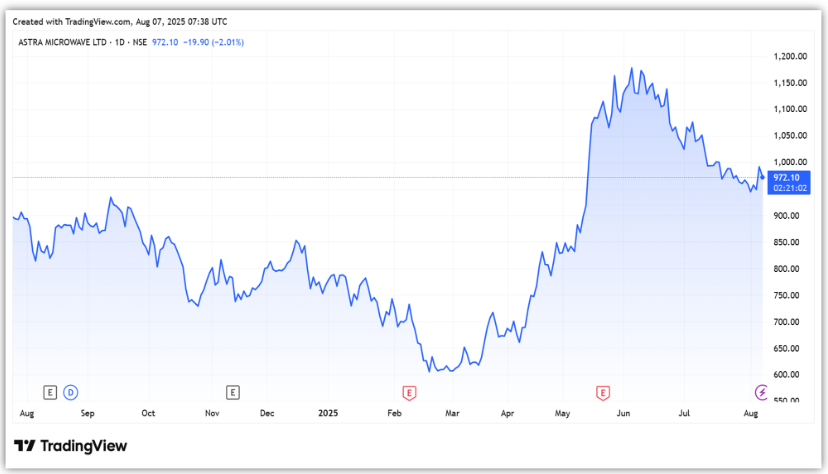Click the -19.90 (-2.01%) change value
The height and width of the screenshot is (474, 828).
(x=212, y=42)
